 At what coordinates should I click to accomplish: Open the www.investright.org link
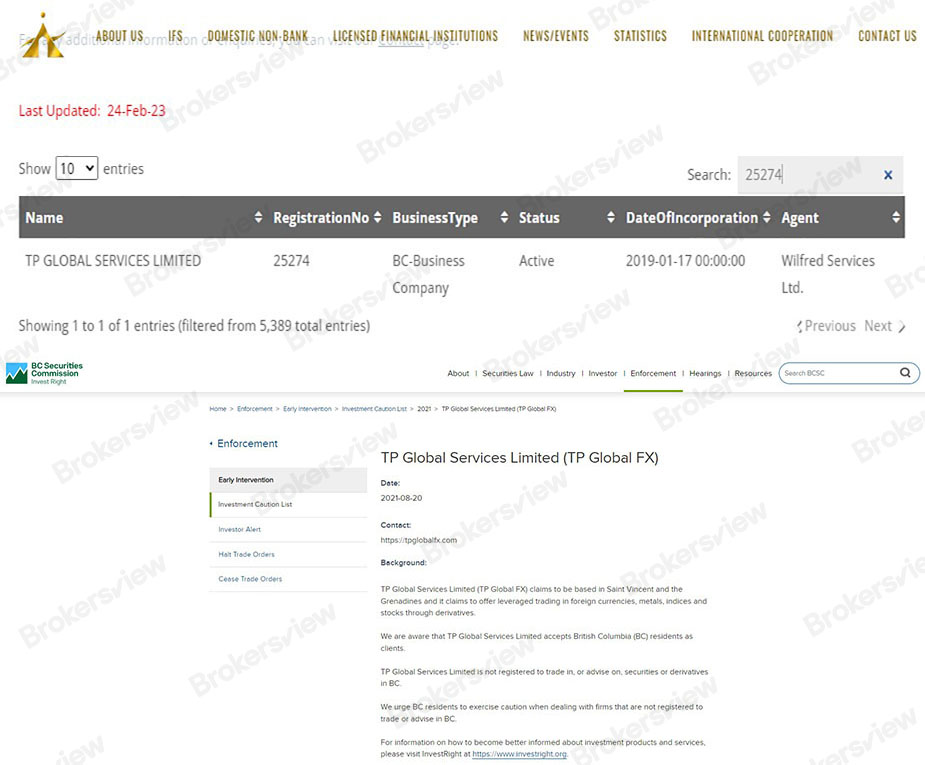click(519, 754)
